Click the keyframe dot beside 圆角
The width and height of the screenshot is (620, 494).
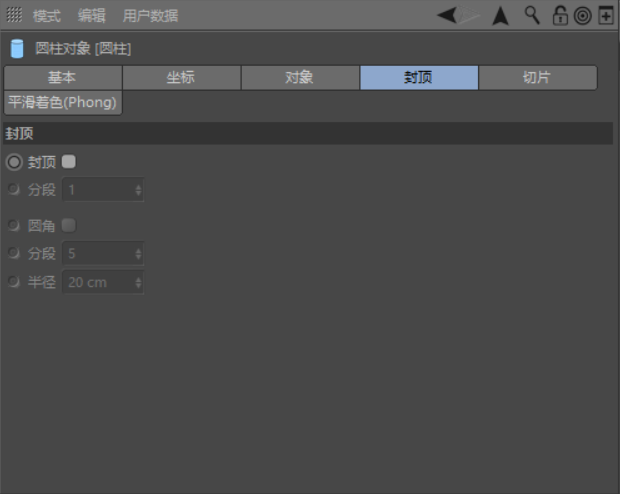(x=13, y=225)
